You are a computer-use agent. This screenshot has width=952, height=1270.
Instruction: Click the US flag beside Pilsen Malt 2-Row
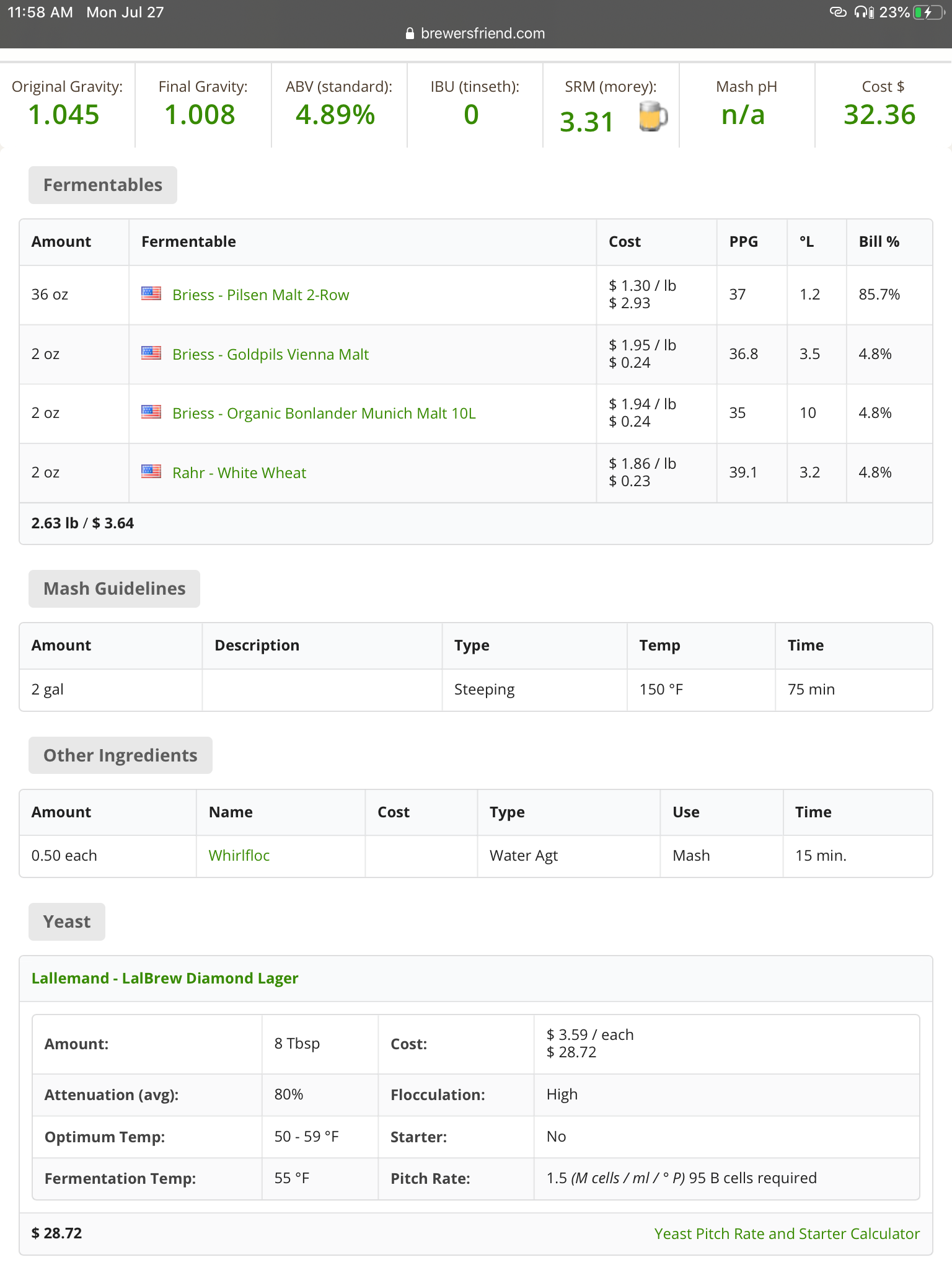tap(151, 293)
